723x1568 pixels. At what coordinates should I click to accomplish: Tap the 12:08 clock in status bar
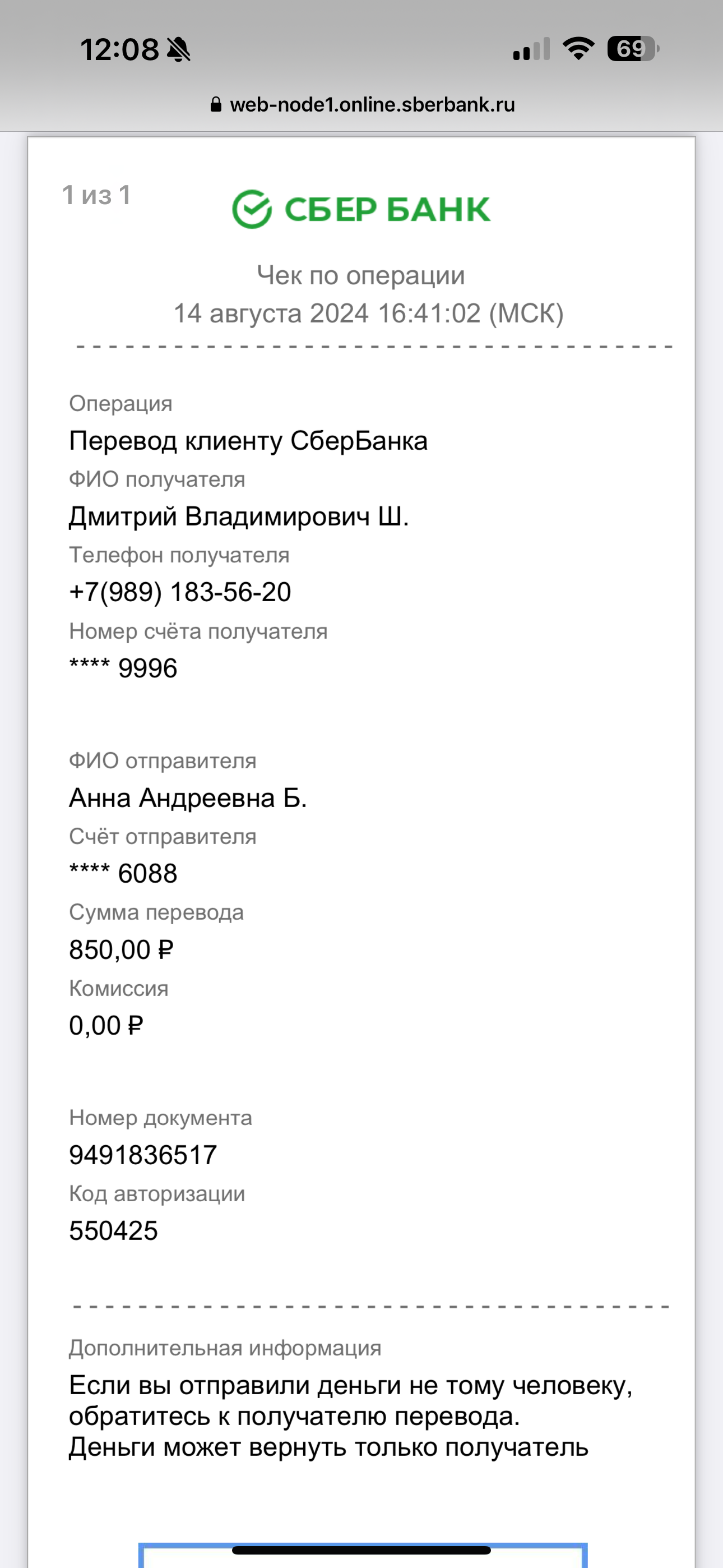point(119,49)
